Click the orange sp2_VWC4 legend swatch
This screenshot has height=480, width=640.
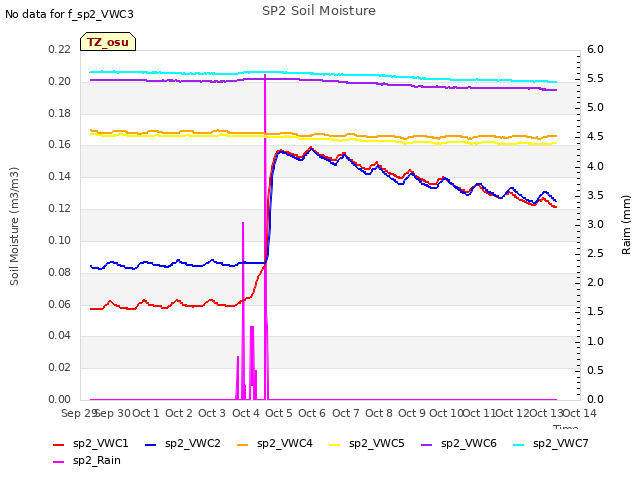[x=243, y=445]
